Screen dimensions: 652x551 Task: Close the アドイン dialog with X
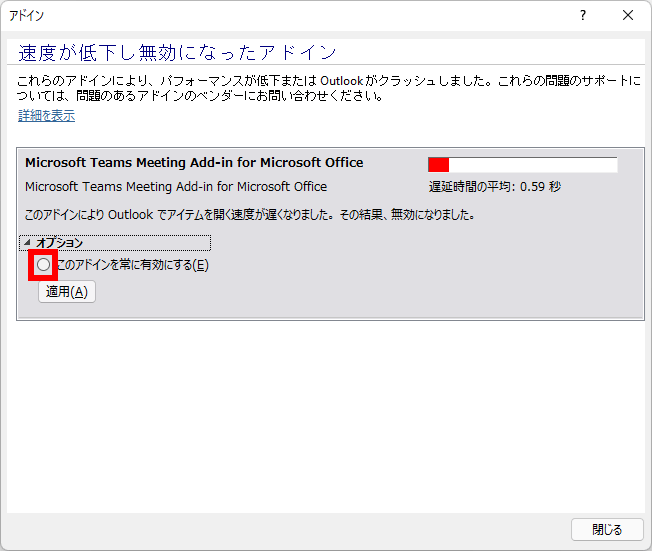click(628, 15)
